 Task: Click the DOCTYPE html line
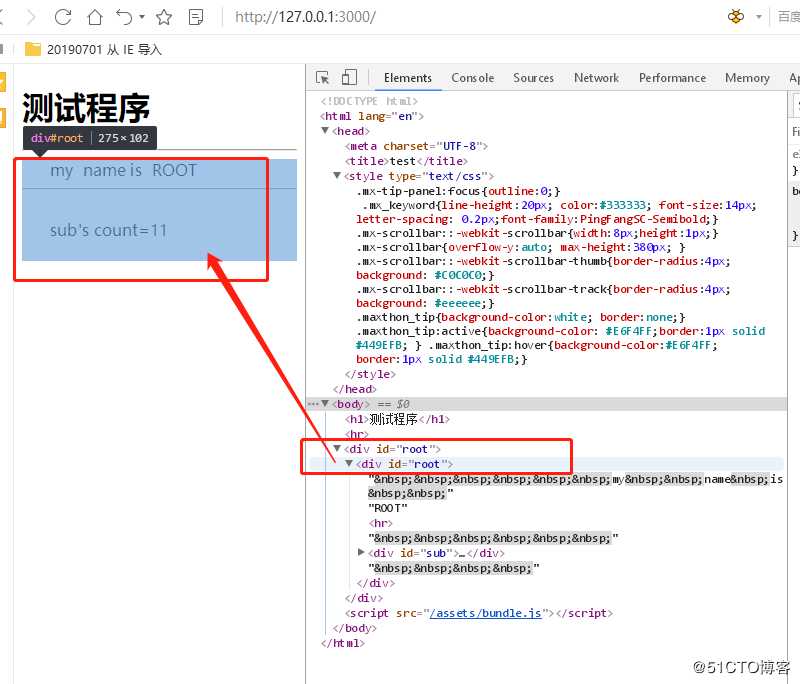click(369, 101)
